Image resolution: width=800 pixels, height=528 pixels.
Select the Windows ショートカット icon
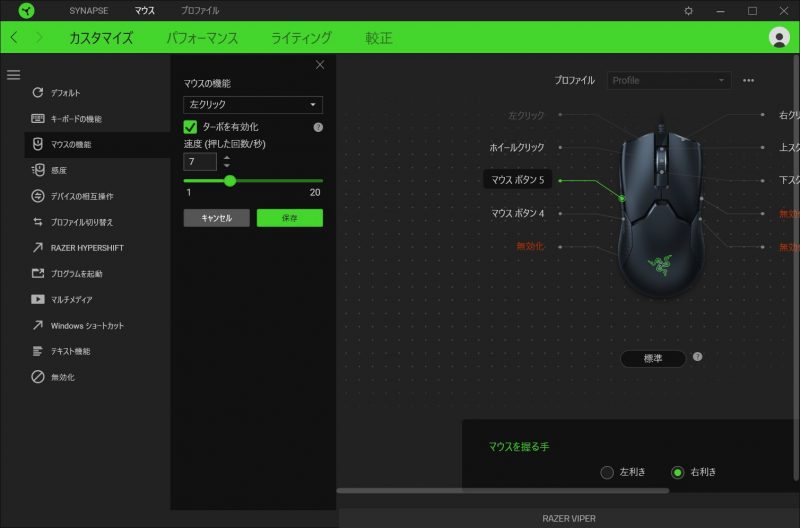pyautogui.click(x=38, y=325)
